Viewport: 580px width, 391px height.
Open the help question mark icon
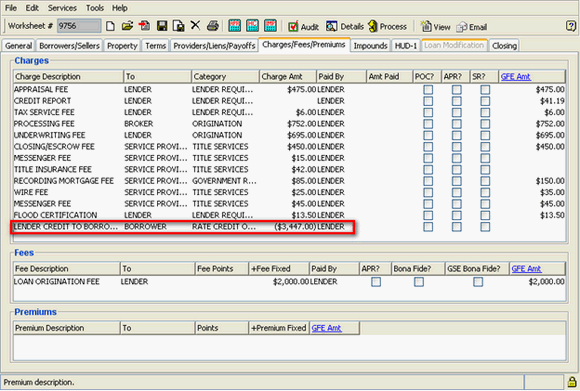tap(571, 26)
